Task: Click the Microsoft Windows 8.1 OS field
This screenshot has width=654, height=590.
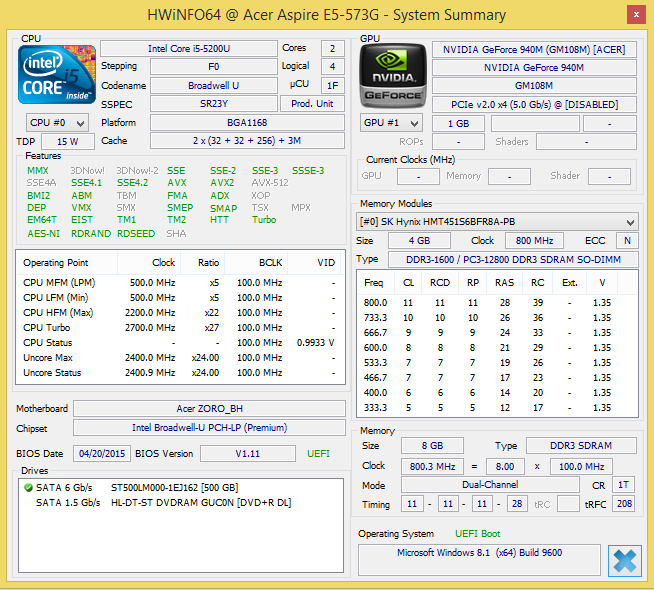Action: (x=479, y=560)
